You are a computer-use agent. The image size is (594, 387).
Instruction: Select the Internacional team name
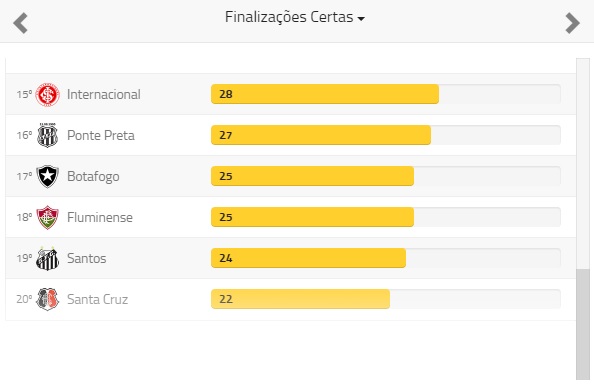[104, 94]
